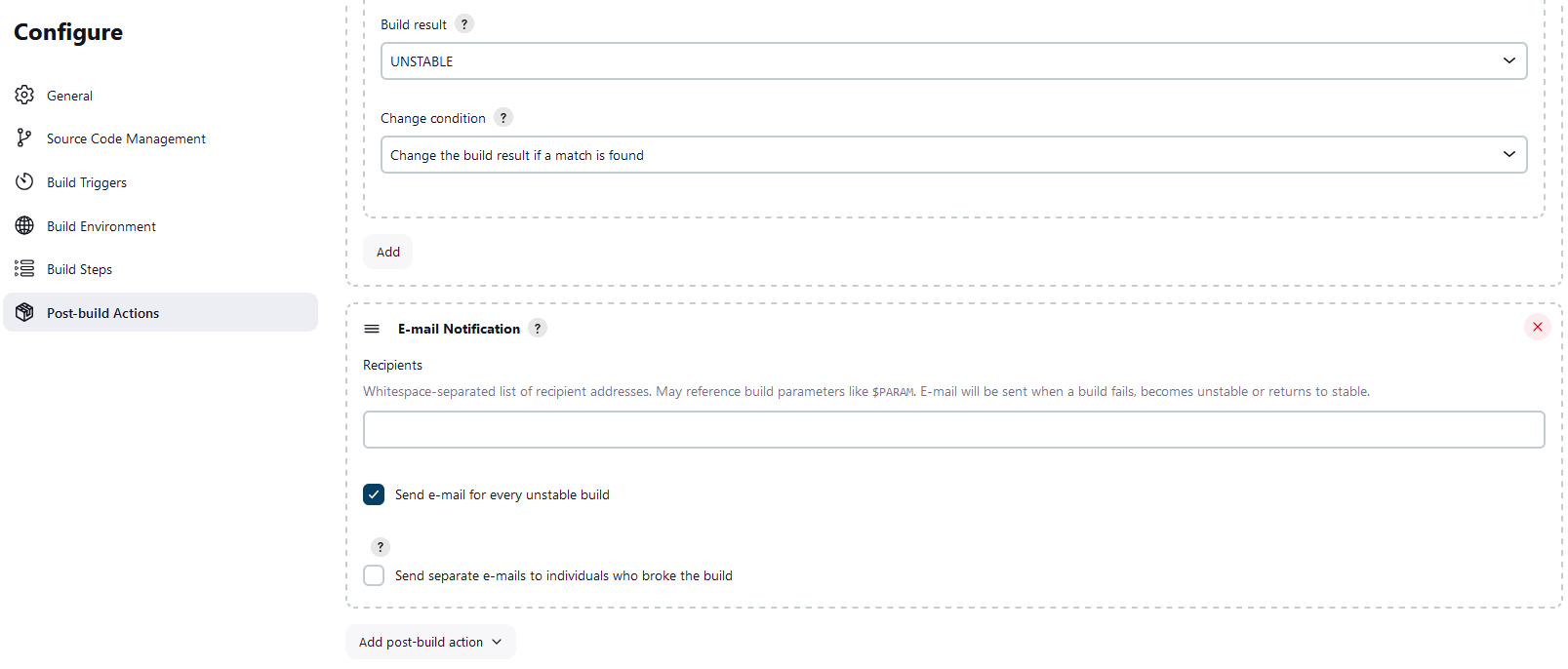
Task: Click the Add post-build action button
Action: [x=422, y=642]
